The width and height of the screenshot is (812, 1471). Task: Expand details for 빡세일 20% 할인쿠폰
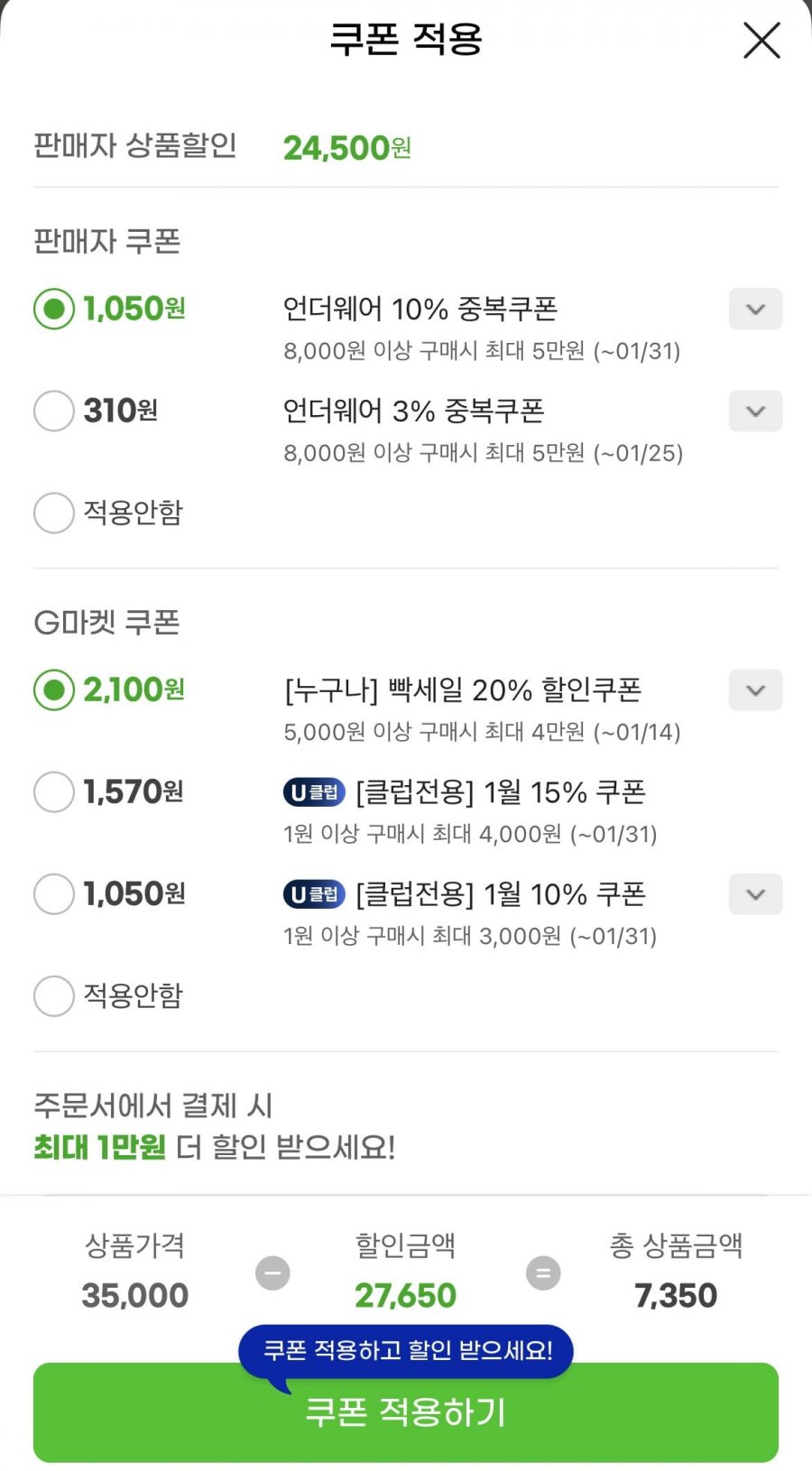click(755, 690)
